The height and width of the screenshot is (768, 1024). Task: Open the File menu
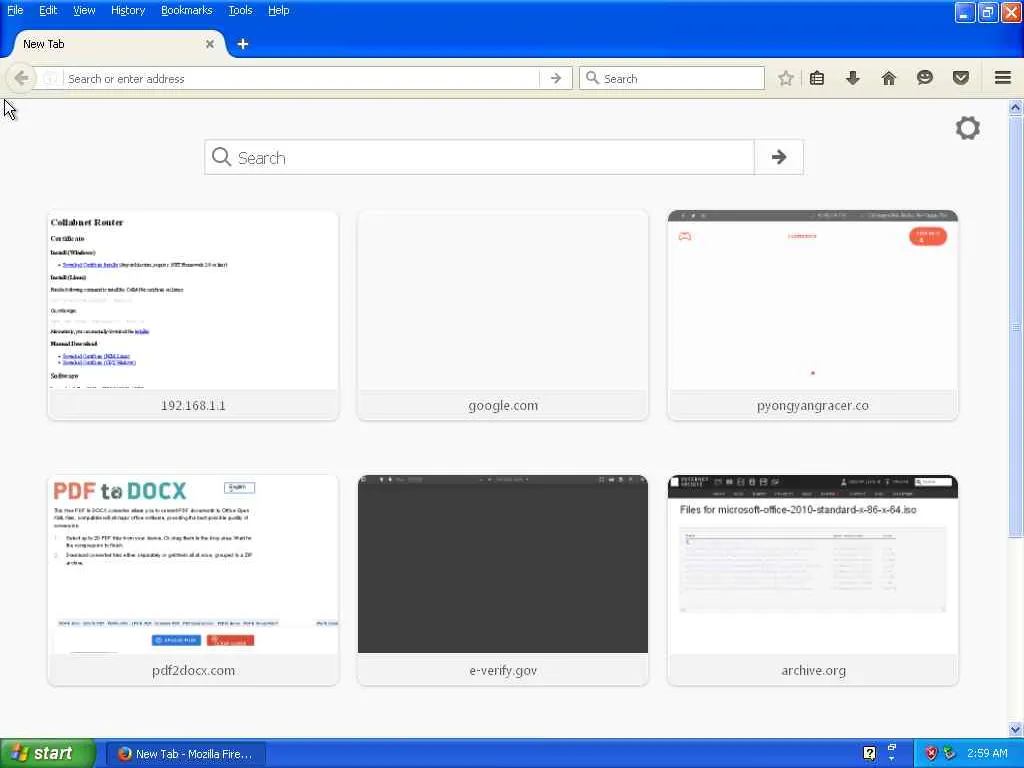tap(15, 10)
